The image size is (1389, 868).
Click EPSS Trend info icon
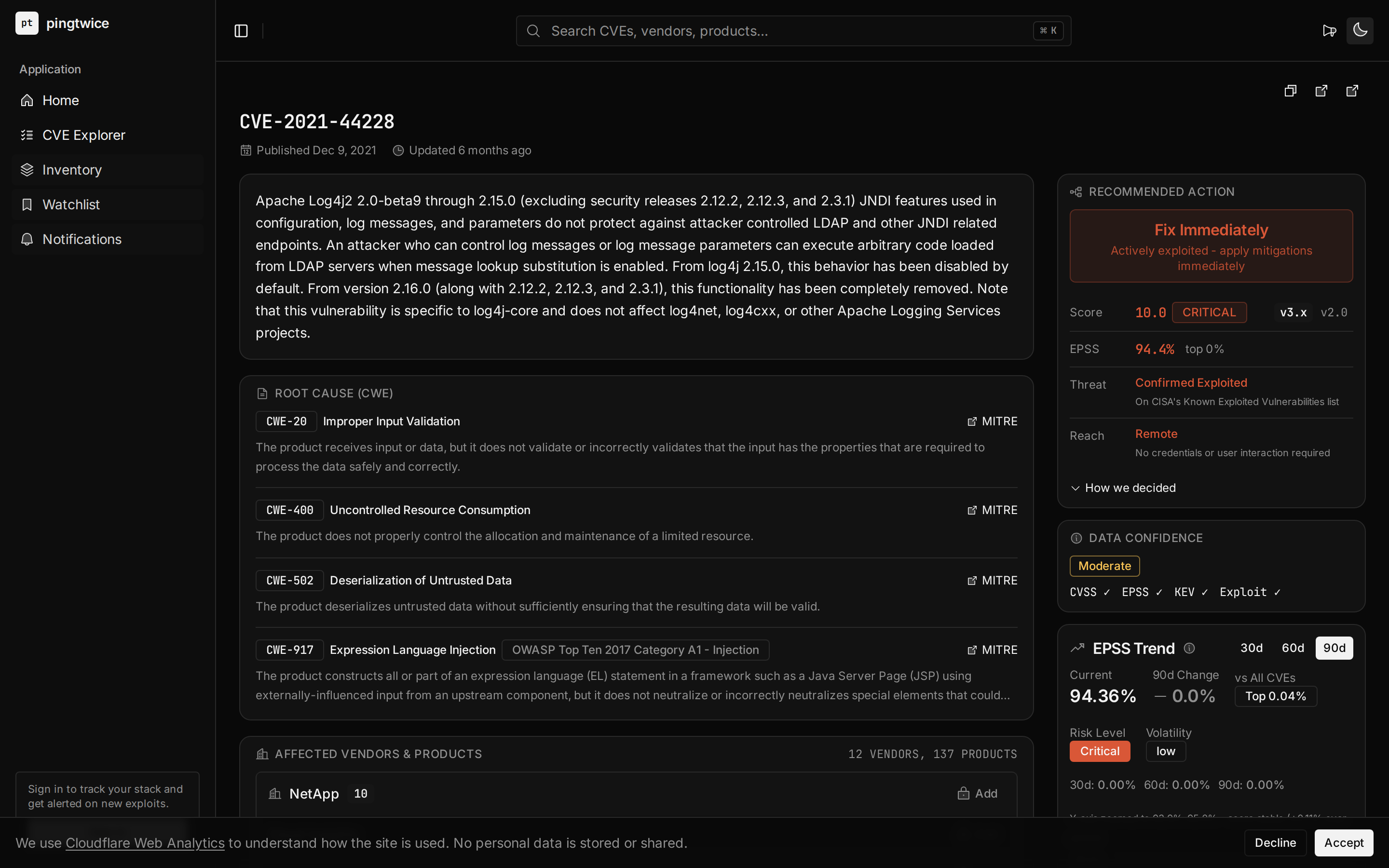coord(1189,648)
